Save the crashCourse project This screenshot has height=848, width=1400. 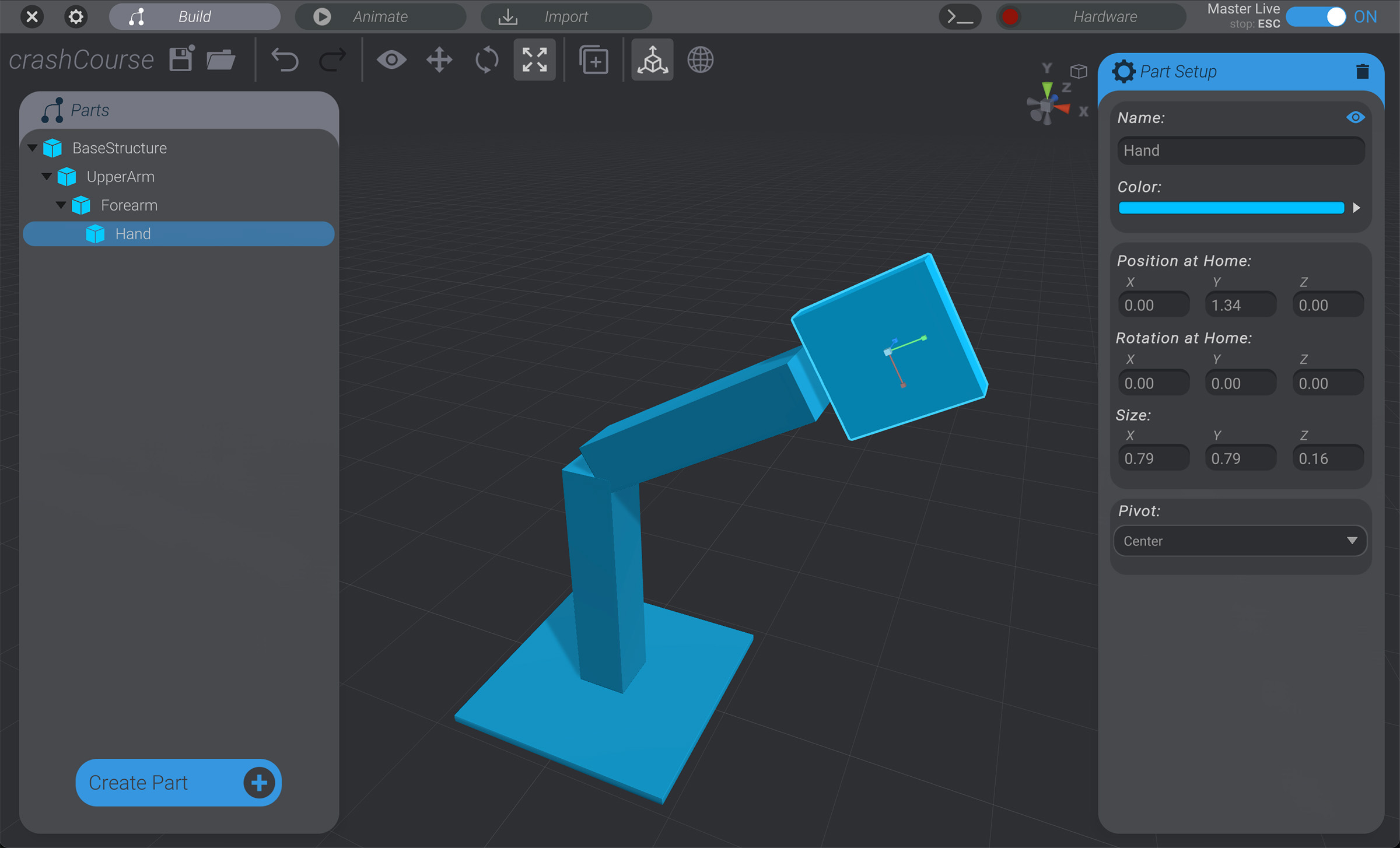(180, 58)
